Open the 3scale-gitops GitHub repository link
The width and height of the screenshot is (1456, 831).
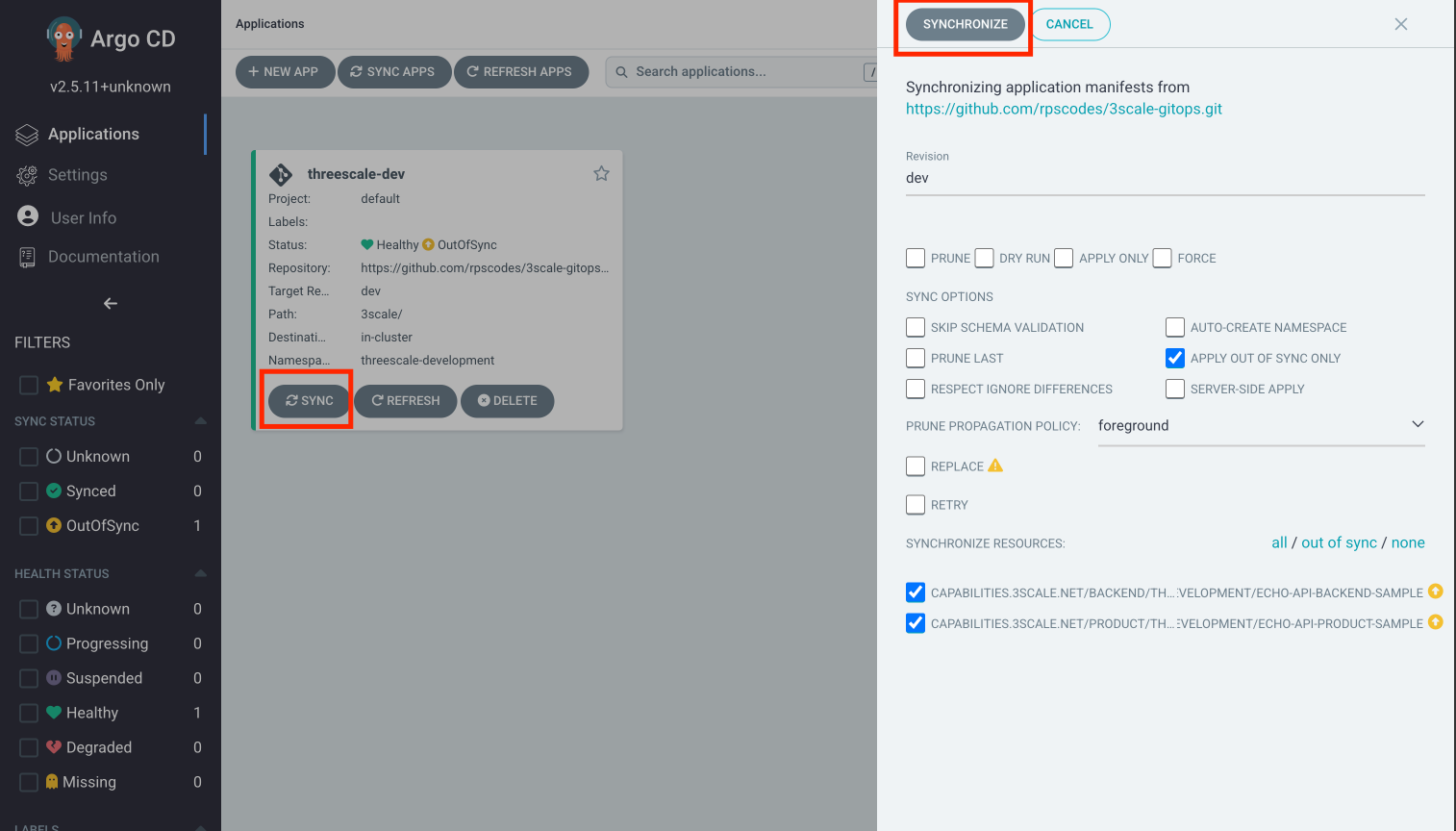coord(1064,109)
